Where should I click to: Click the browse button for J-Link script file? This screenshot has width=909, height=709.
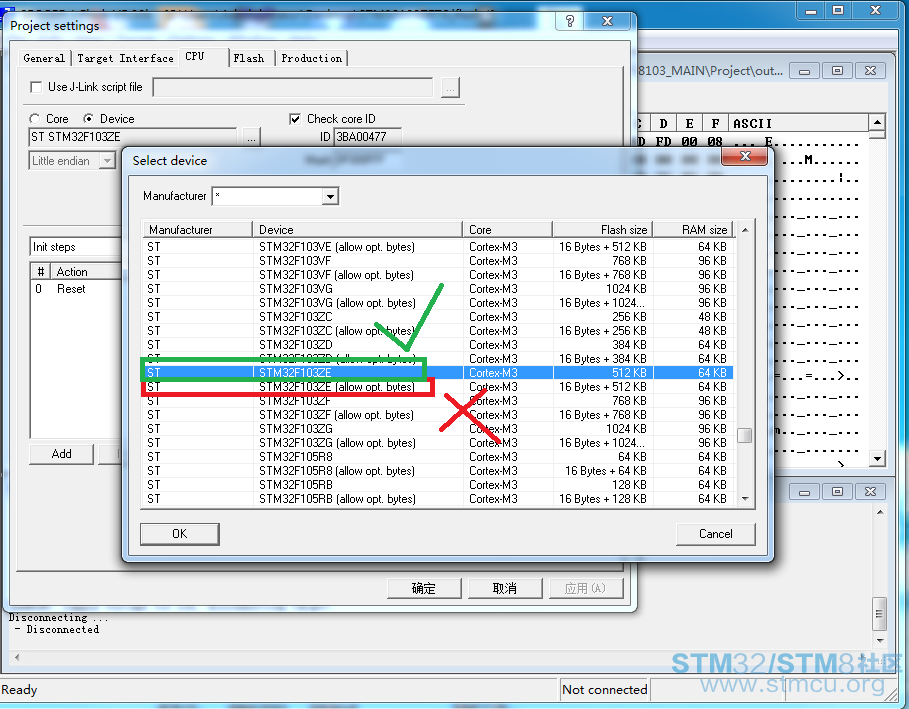tap(450, 88)
